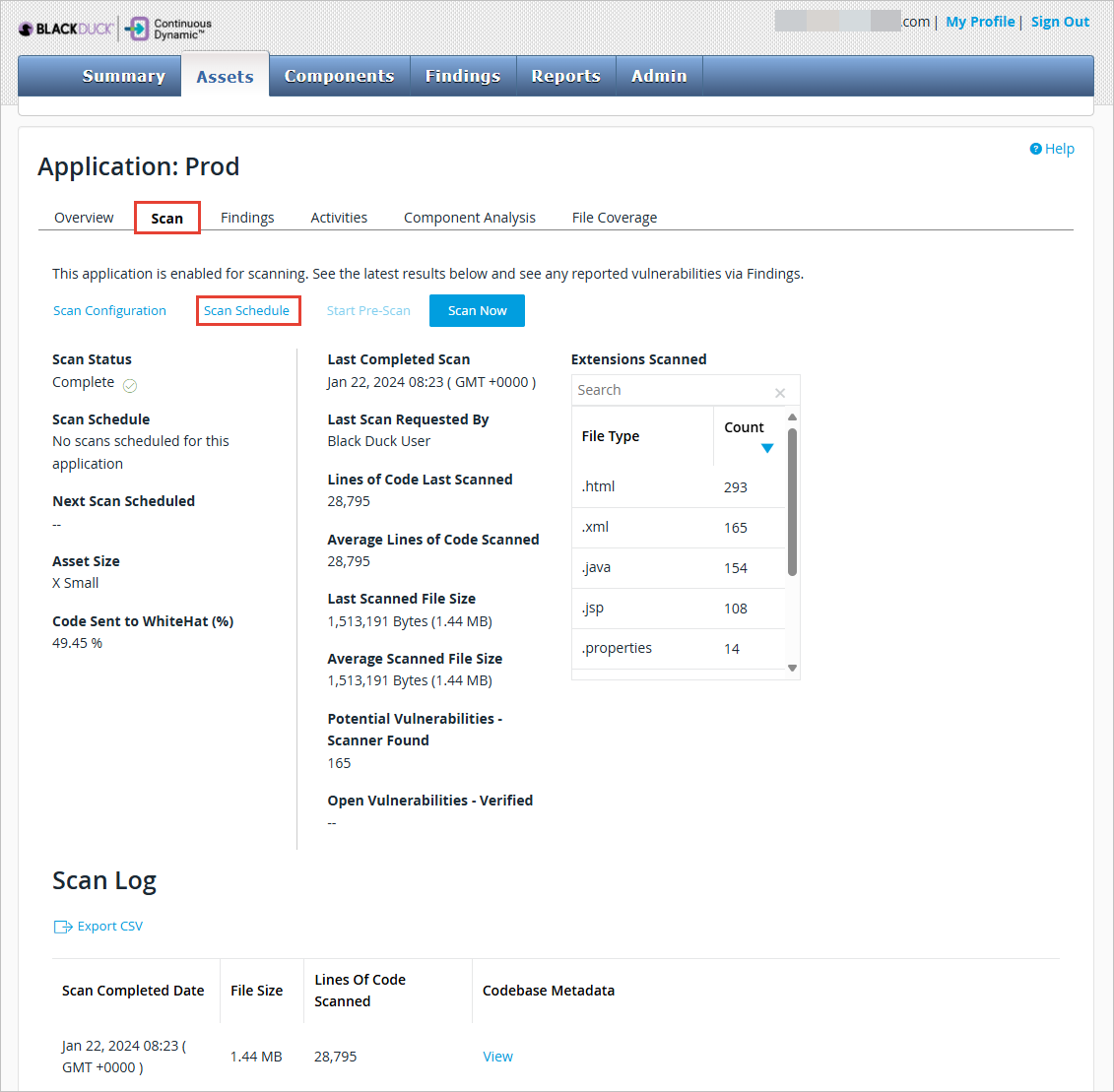Click the 1.44 MB scan log cell
1114x1092 pixels.
[256, 1057]
